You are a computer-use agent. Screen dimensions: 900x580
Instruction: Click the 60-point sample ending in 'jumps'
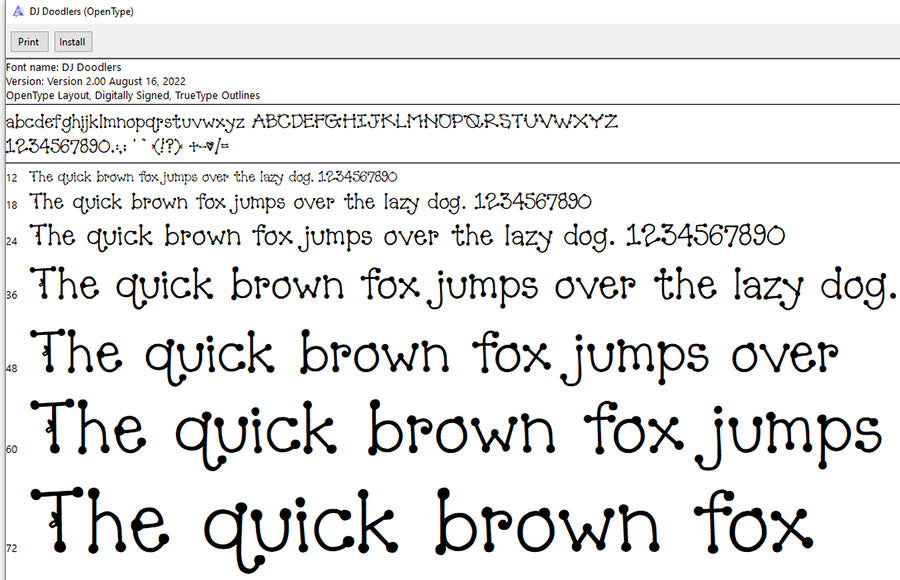click(456, 435)
